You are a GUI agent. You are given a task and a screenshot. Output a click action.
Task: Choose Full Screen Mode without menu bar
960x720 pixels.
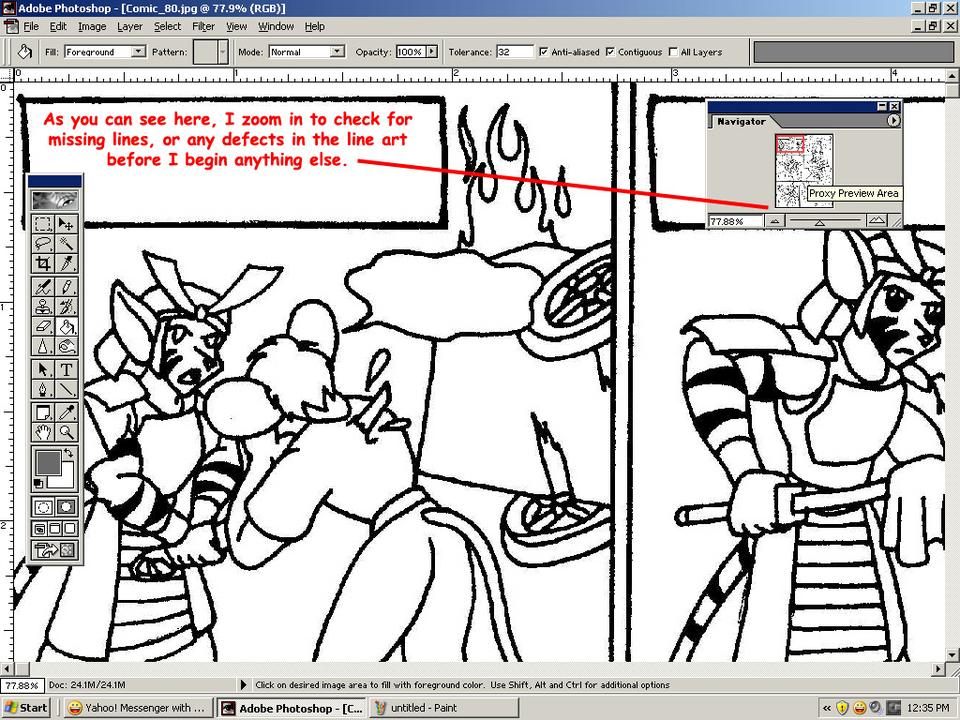[69, 528]
